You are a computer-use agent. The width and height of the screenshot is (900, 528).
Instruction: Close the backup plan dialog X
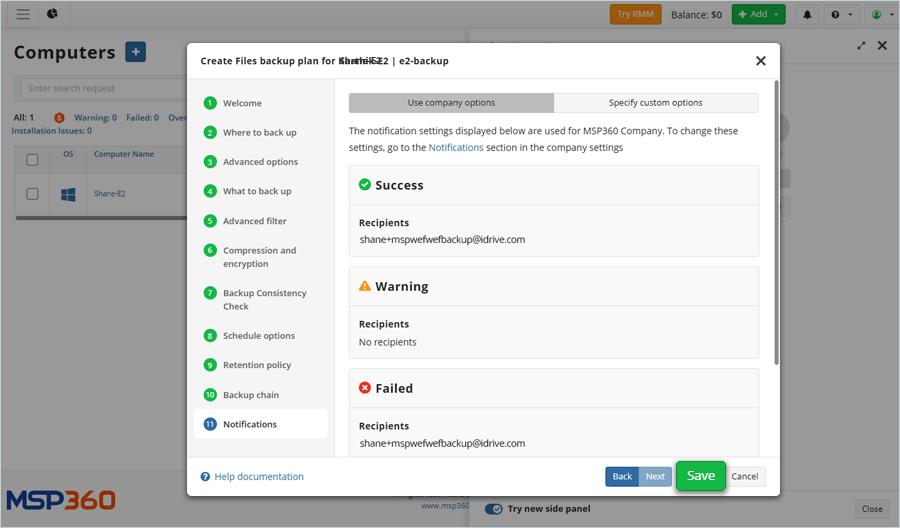[760, 61]
